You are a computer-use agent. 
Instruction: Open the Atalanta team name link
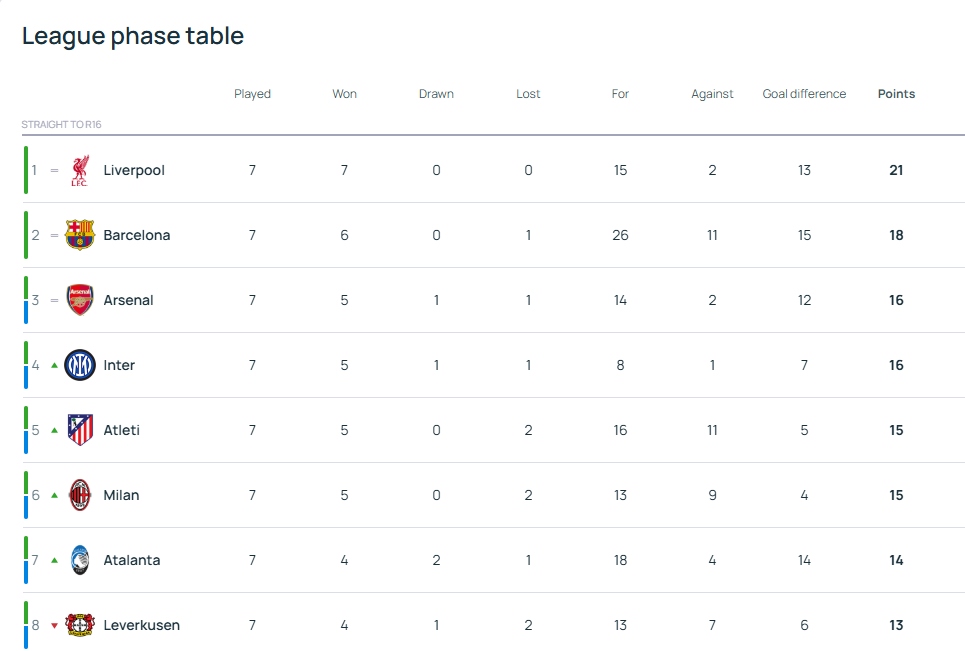click(132, 560)
